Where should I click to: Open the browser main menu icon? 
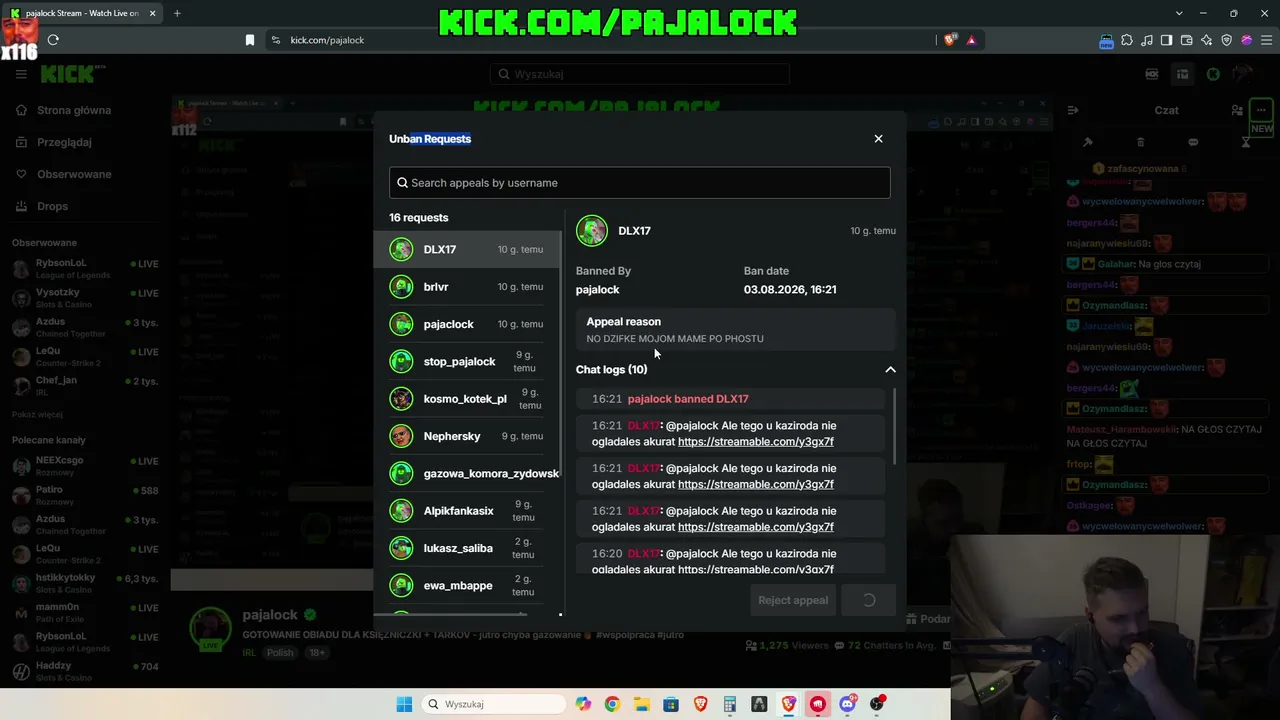tap(1266, 40)
